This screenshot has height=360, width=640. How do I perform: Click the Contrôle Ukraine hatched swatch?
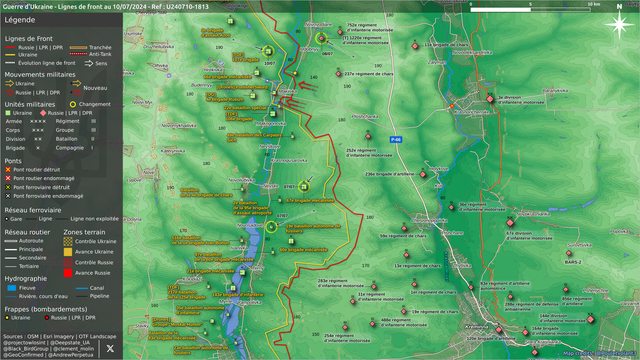[68, 241]
